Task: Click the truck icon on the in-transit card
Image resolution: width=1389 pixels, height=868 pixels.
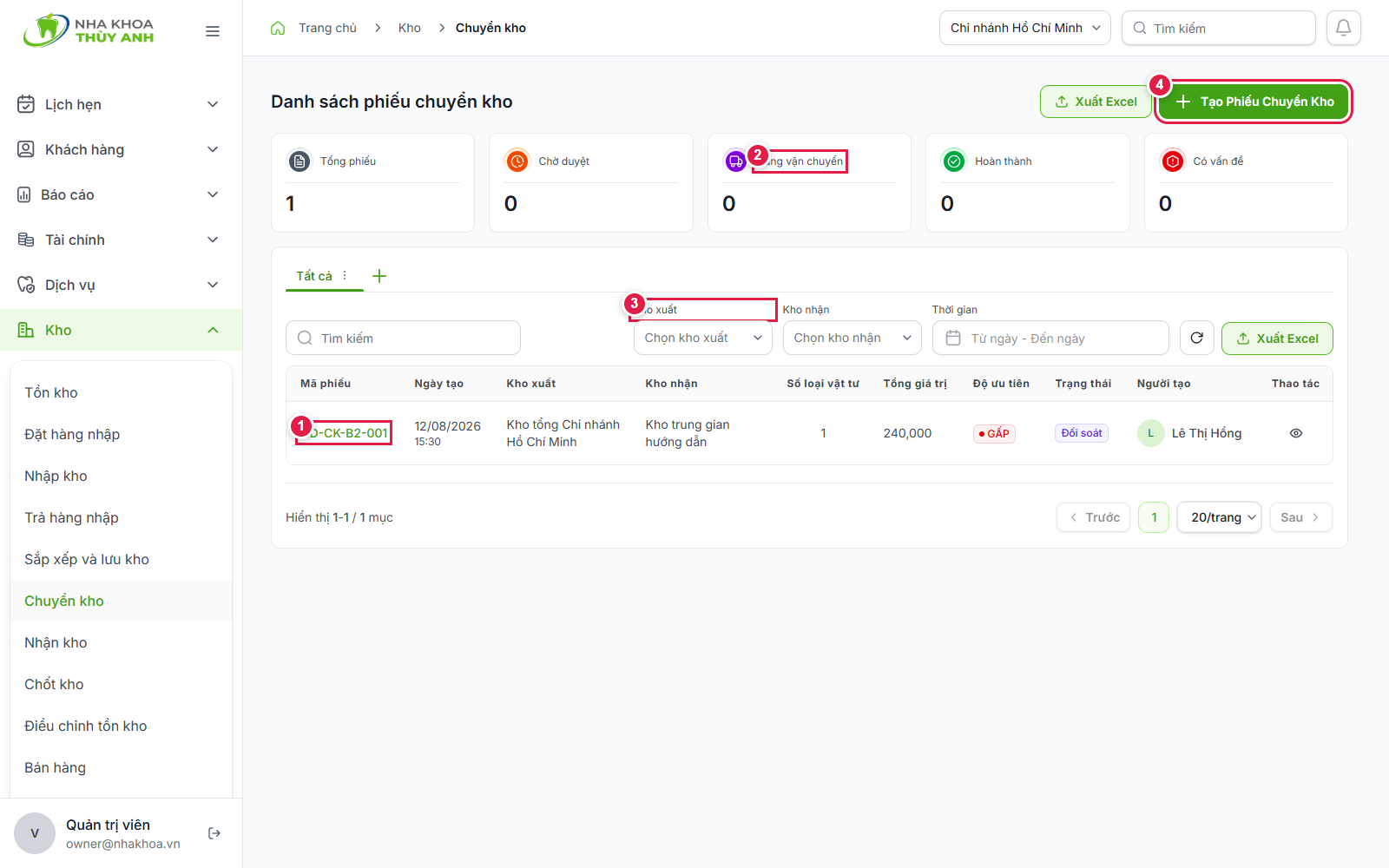Action: tap(735, 161)
